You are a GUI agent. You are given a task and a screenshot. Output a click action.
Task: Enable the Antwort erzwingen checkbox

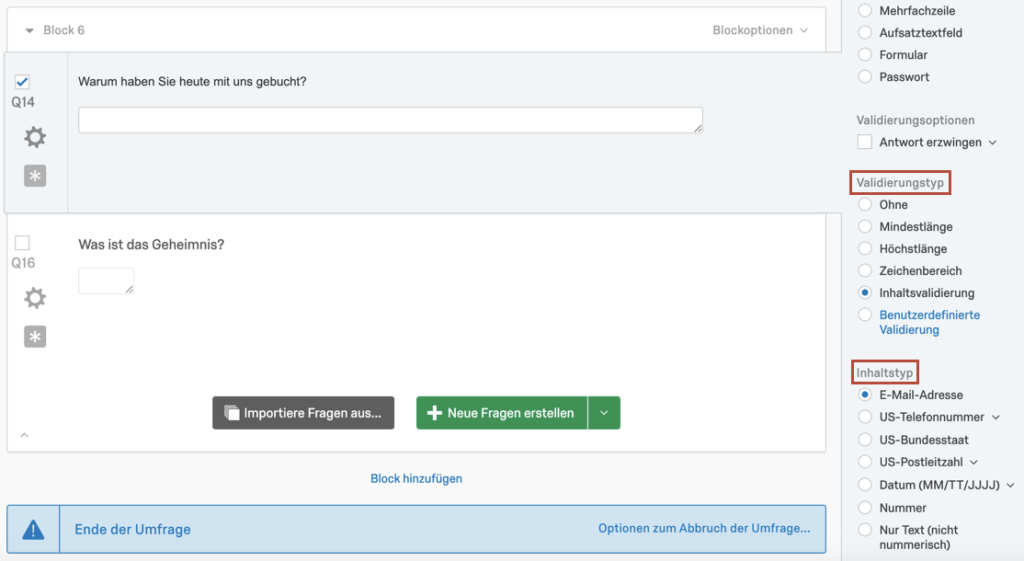tap(865, 142)
